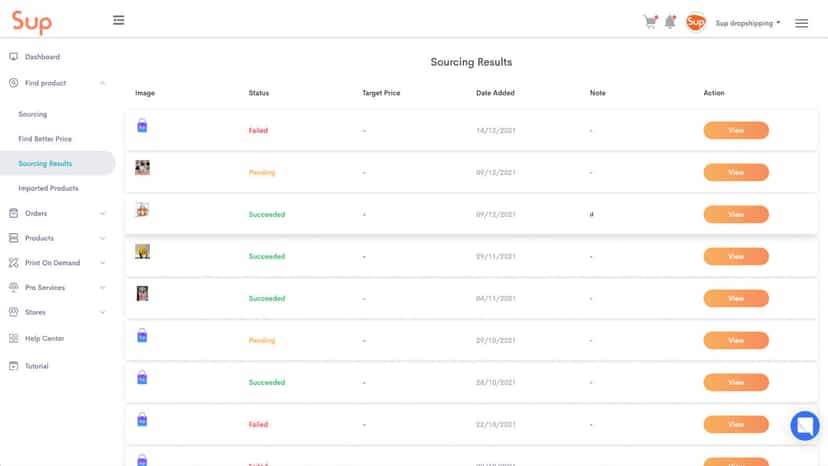The height and width of the screenshot is (466, 828).
Task: Open the notifications bell
Action: [670, 22]
